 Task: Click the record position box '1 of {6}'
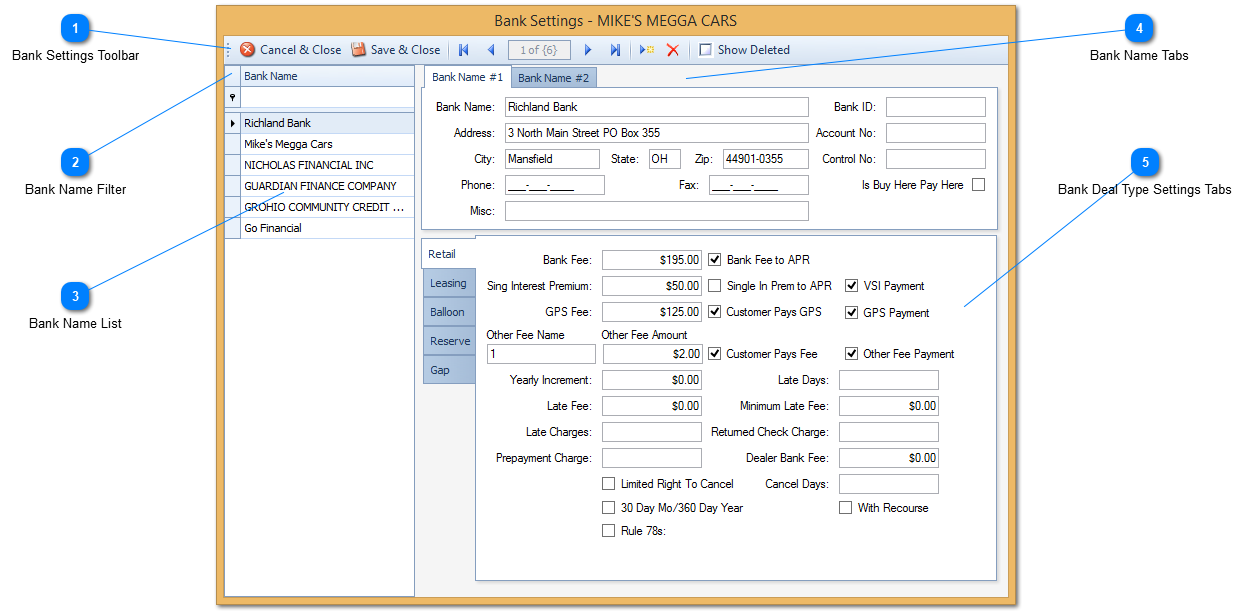pos(540,50)
